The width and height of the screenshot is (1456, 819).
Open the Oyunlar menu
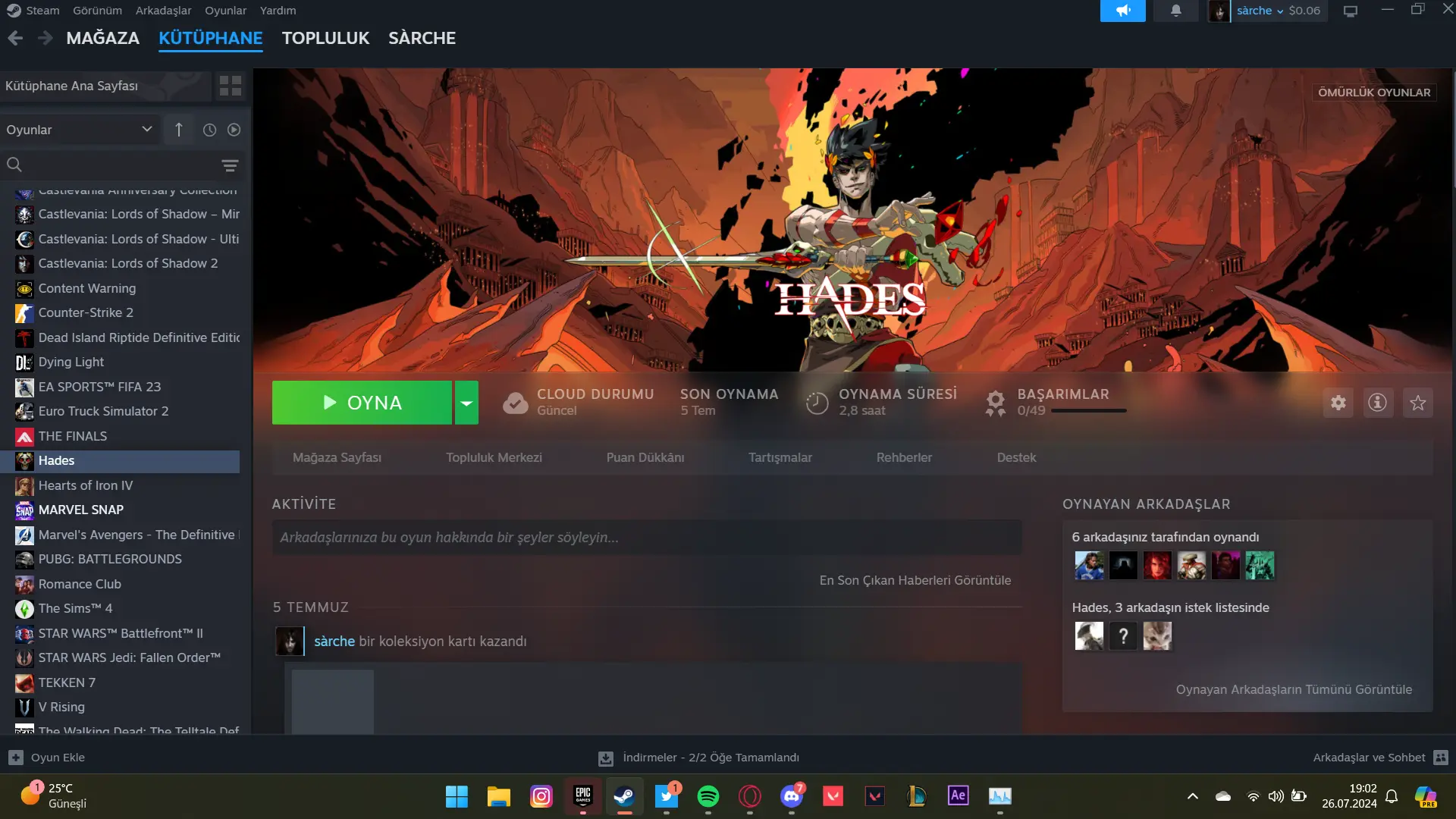point(225,11)
